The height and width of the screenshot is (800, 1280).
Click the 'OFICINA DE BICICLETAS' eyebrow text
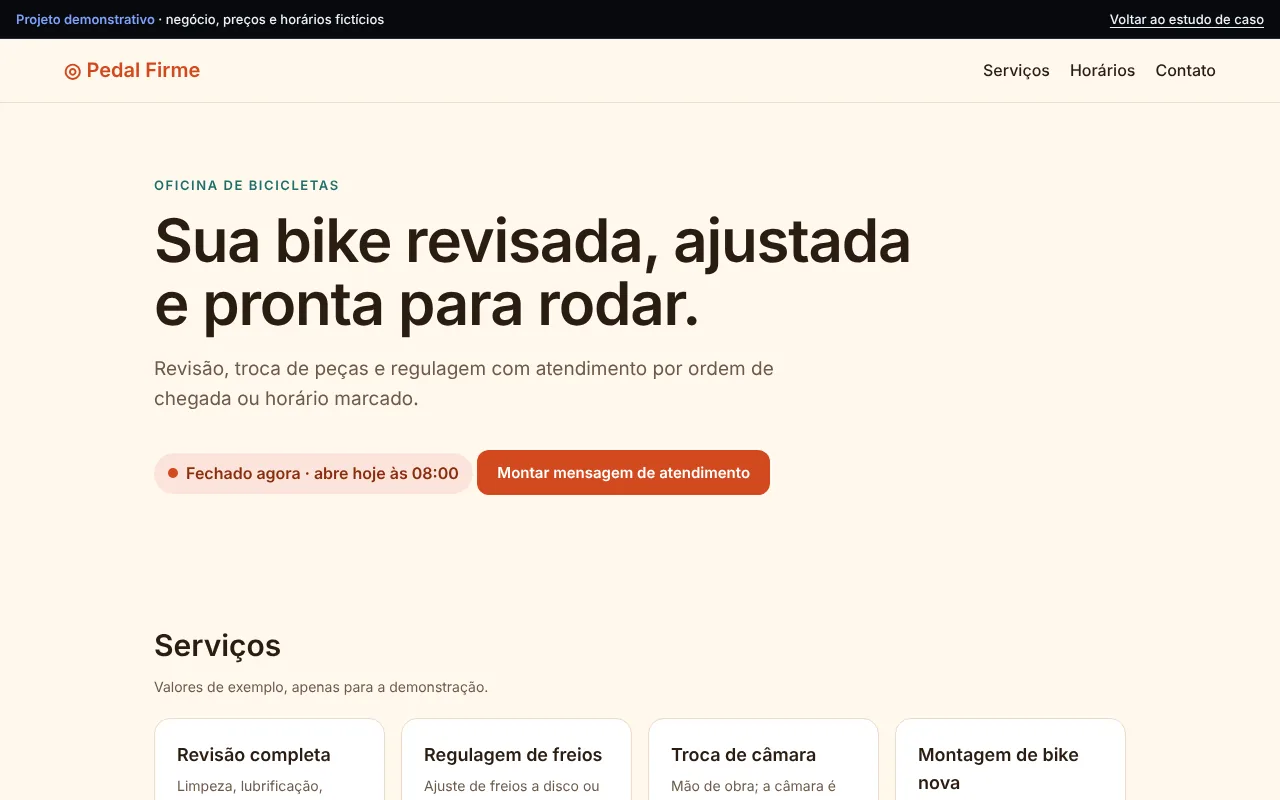(x=246, y=185)
